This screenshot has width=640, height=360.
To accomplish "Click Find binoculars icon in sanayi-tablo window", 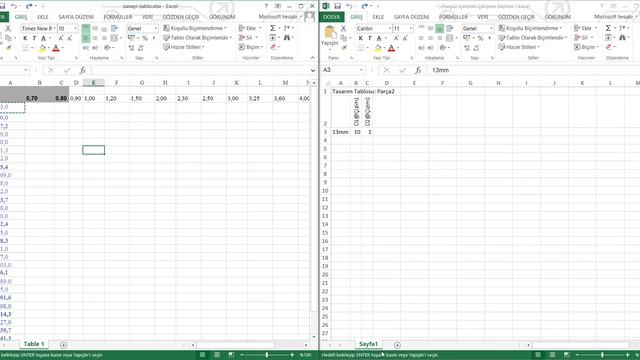I will pyautogui.click(x=287, y=38).
